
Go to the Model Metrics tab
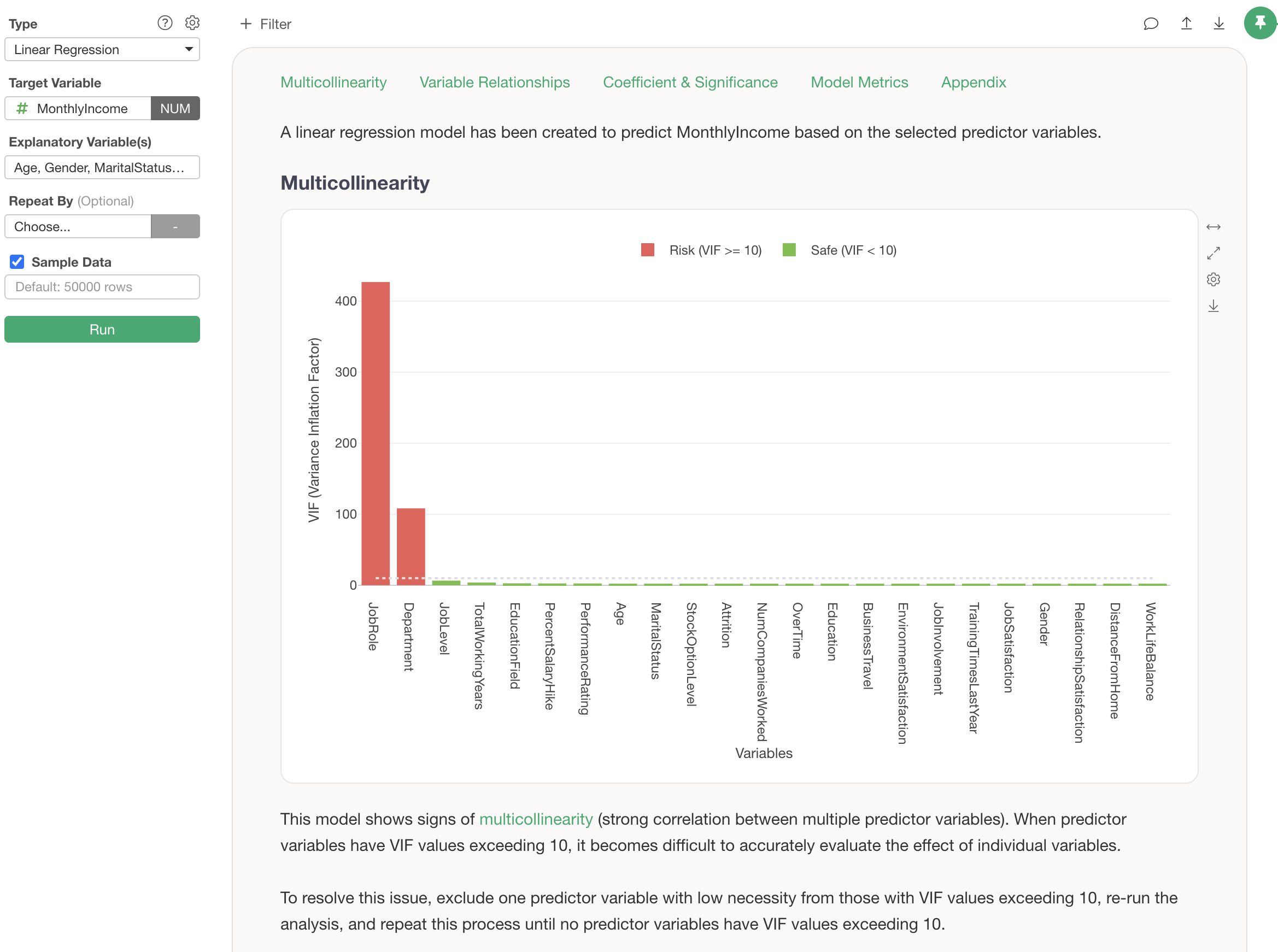click(859, 83)
